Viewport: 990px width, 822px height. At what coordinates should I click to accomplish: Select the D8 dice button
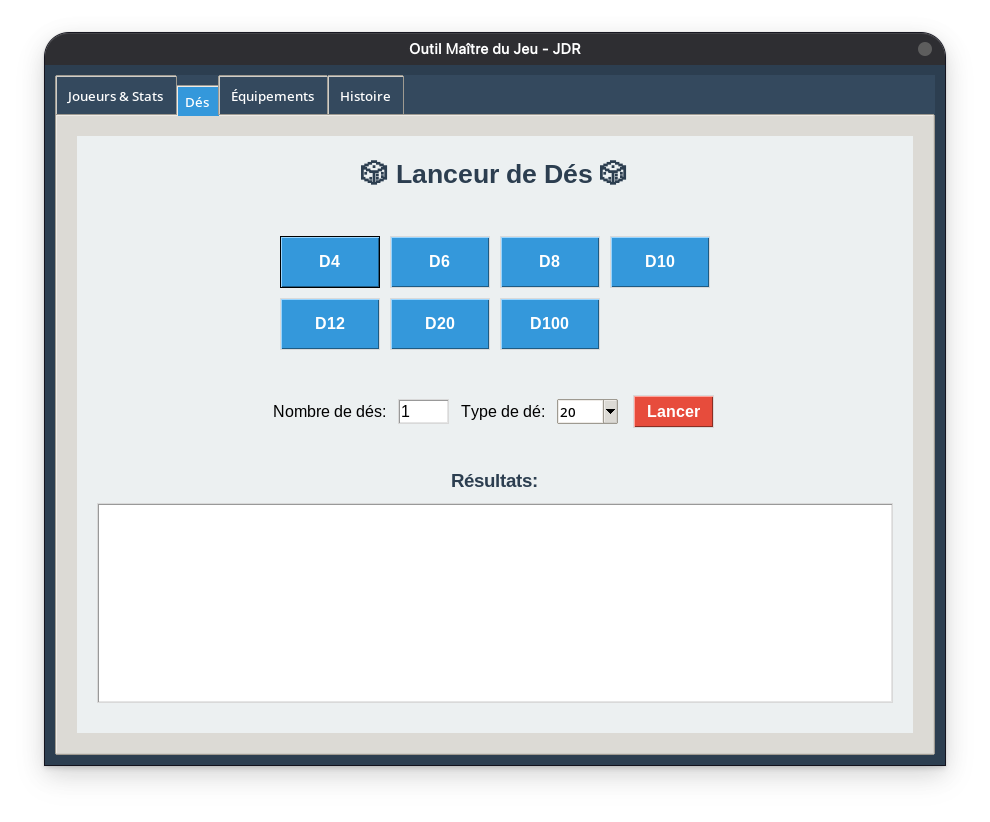[x=550, y=262]
